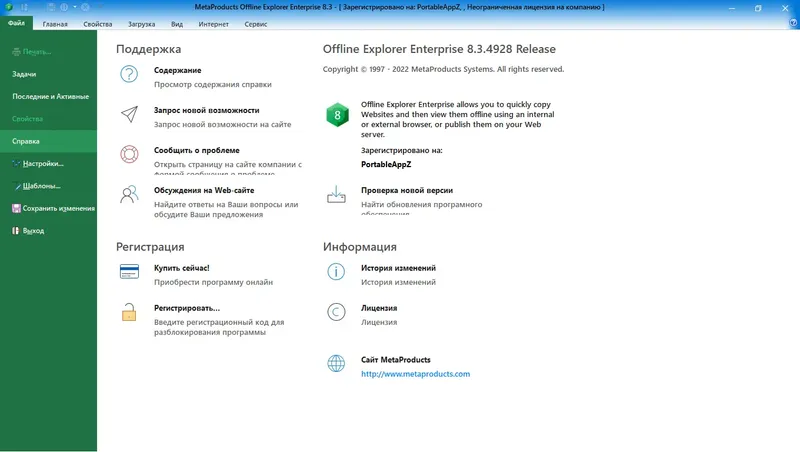Select the Свойства sidebar entry
800x452 pixels.
pos(48,119)
